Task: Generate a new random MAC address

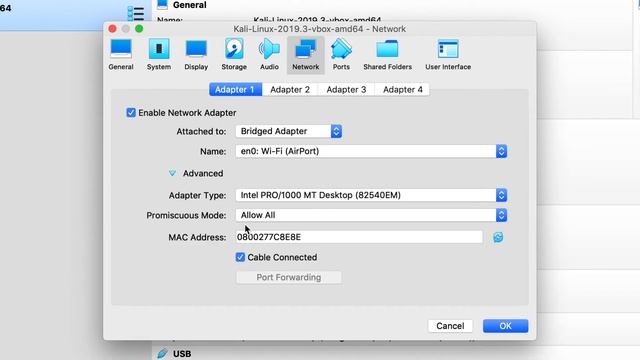Action: pos(498,237)
